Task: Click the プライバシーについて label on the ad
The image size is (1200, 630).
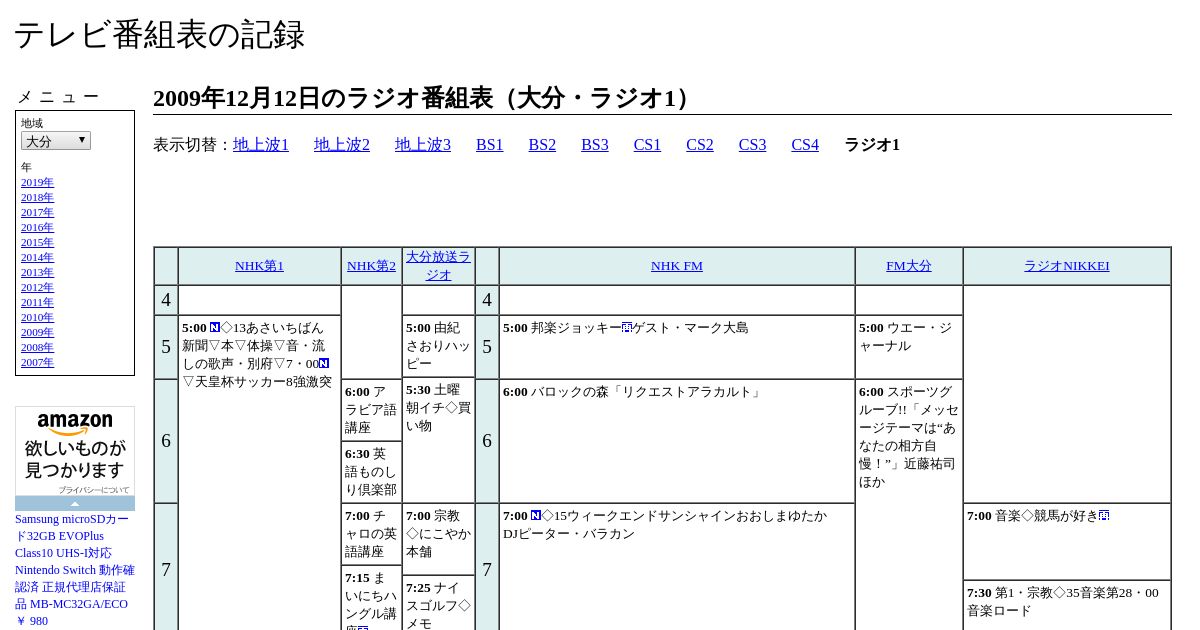Action: pos(94,490)
